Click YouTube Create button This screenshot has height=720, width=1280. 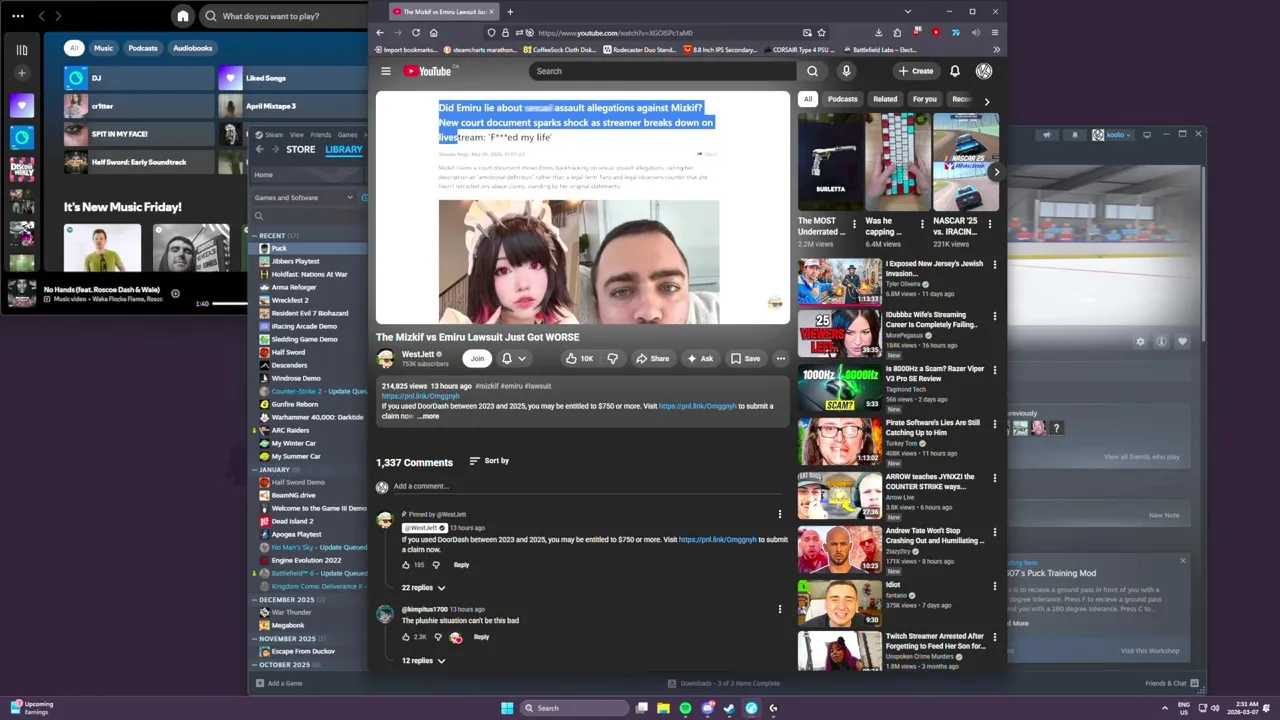pyautogui.click(x=916, y=71)
